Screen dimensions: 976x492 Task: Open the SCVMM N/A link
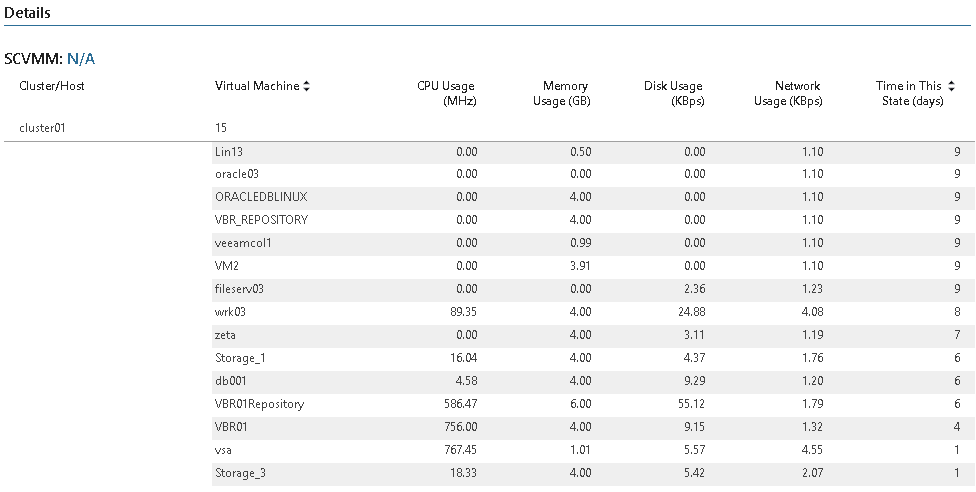81,59
